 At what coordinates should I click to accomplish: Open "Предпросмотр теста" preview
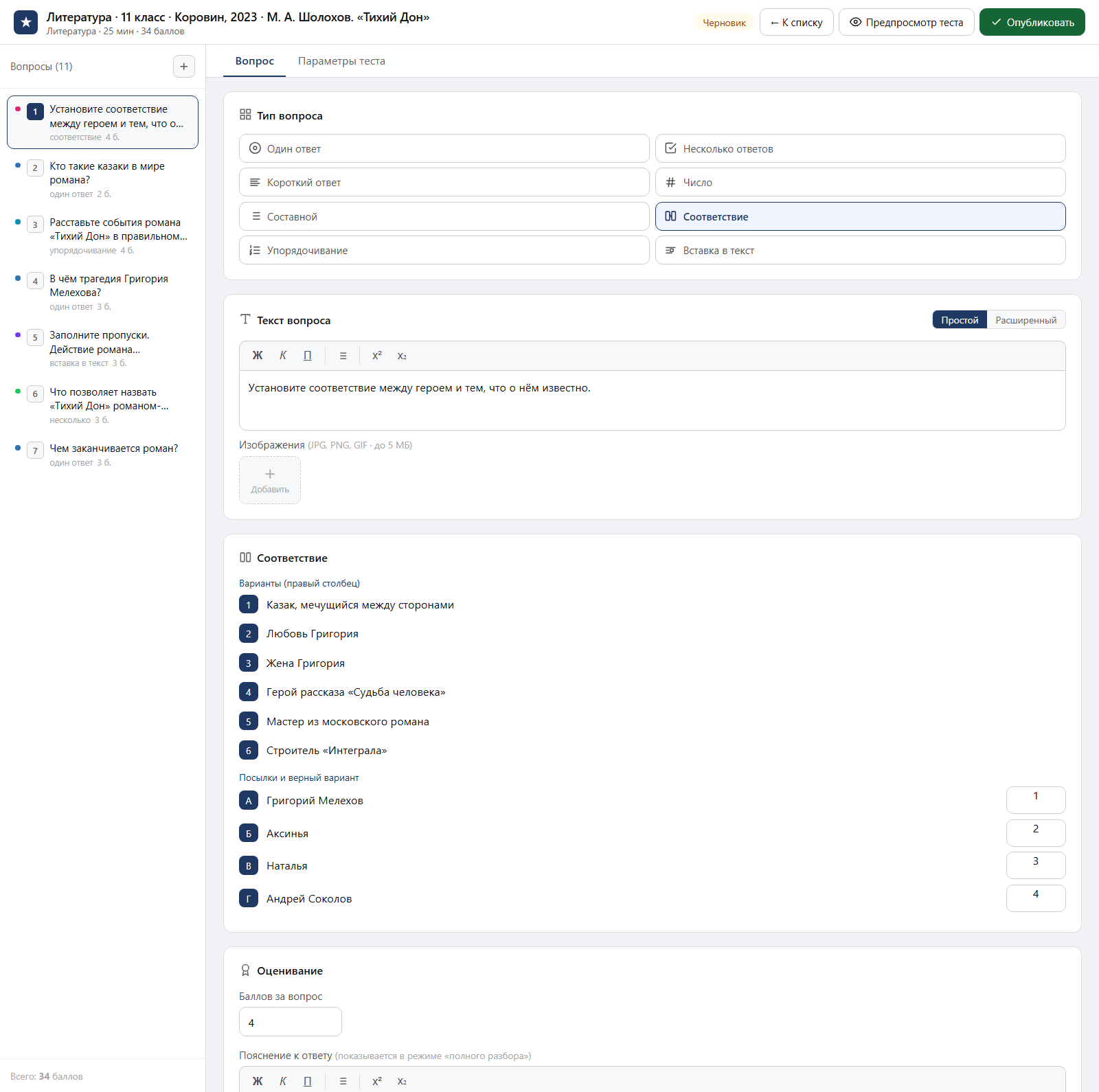click(906, 23)
